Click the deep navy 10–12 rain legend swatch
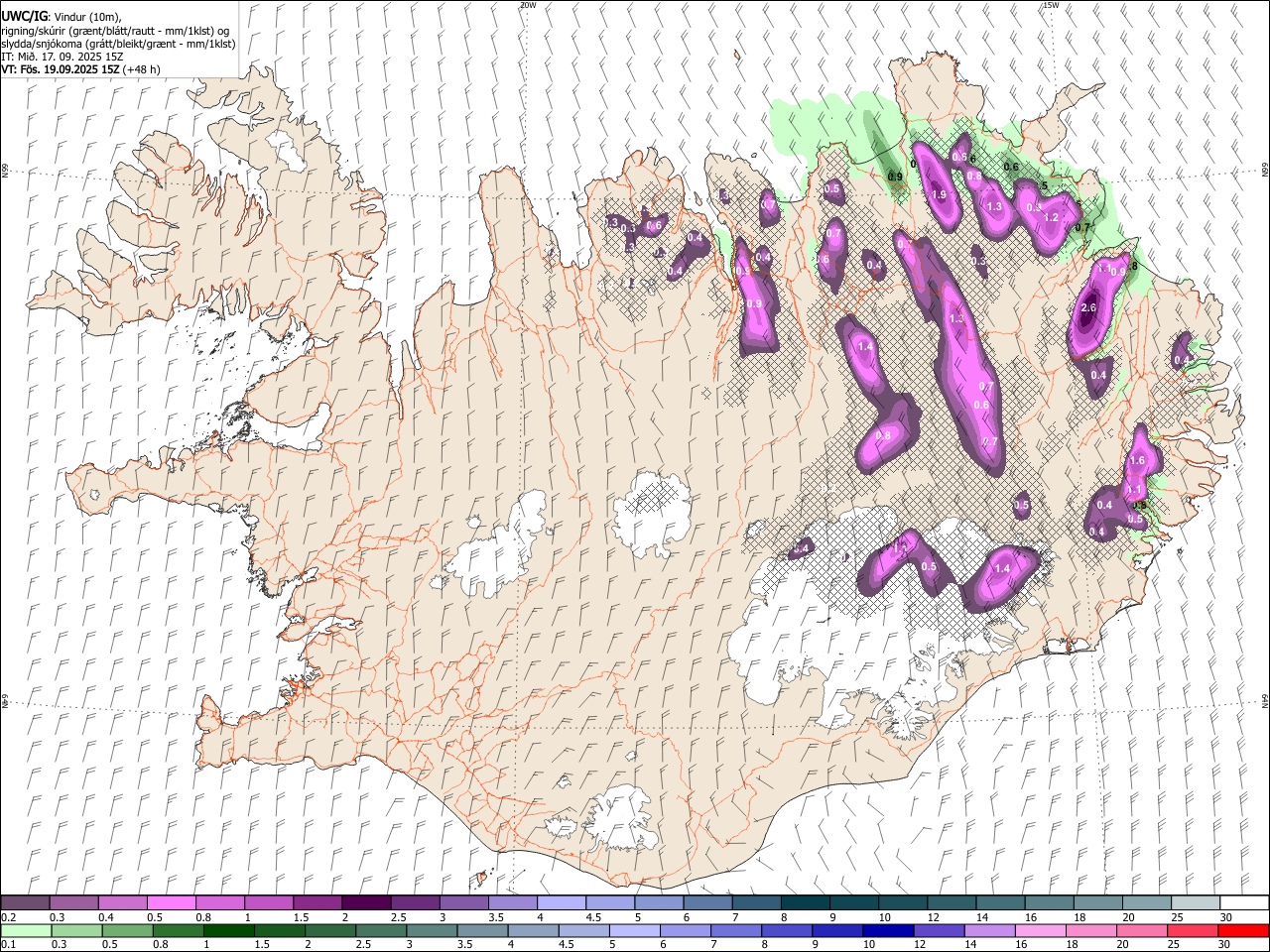The image size is (1270, 952). [x=888, y=930]
